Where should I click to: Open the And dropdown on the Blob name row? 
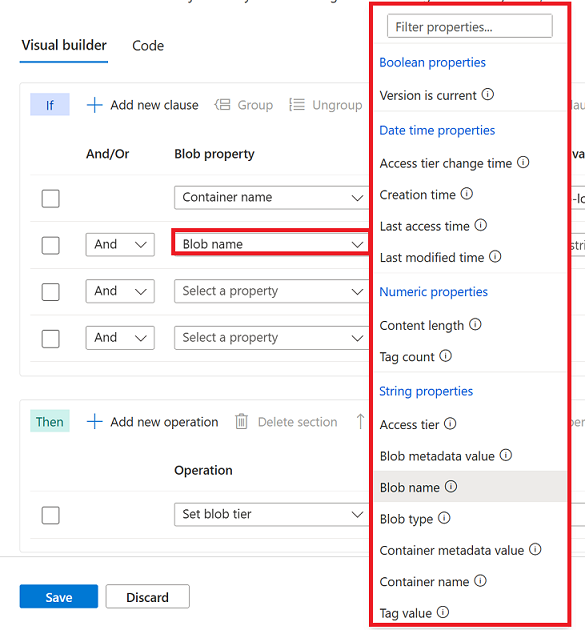click(120, 245)
